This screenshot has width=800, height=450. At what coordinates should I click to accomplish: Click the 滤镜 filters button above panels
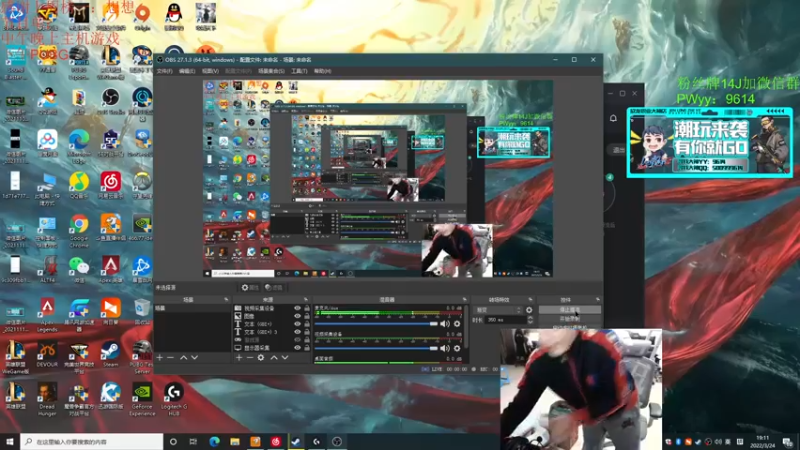[274, 287]
